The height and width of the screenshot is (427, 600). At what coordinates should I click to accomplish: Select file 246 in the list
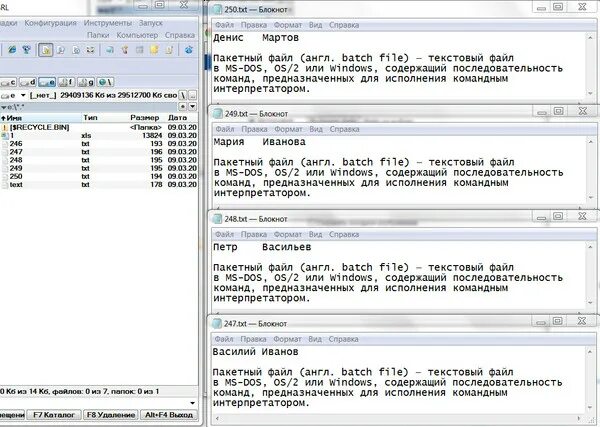click(99, 144)
